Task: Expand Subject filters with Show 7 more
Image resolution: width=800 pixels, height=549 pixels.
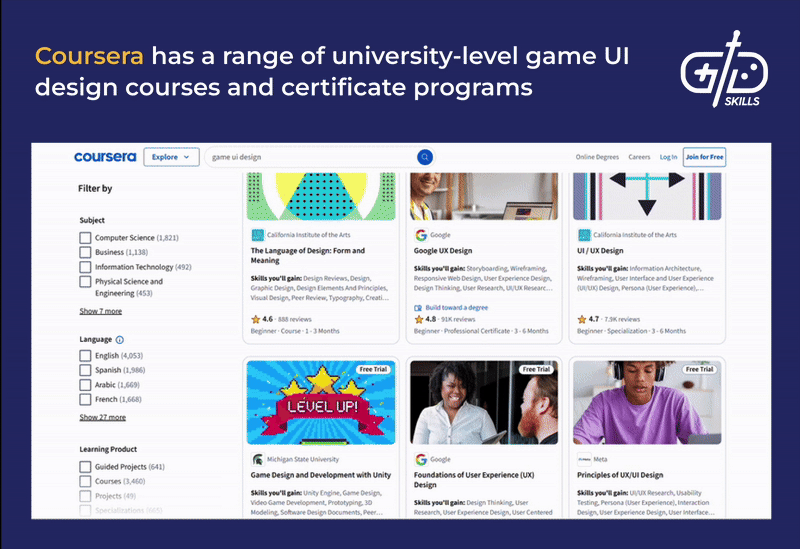Action: 102,311
